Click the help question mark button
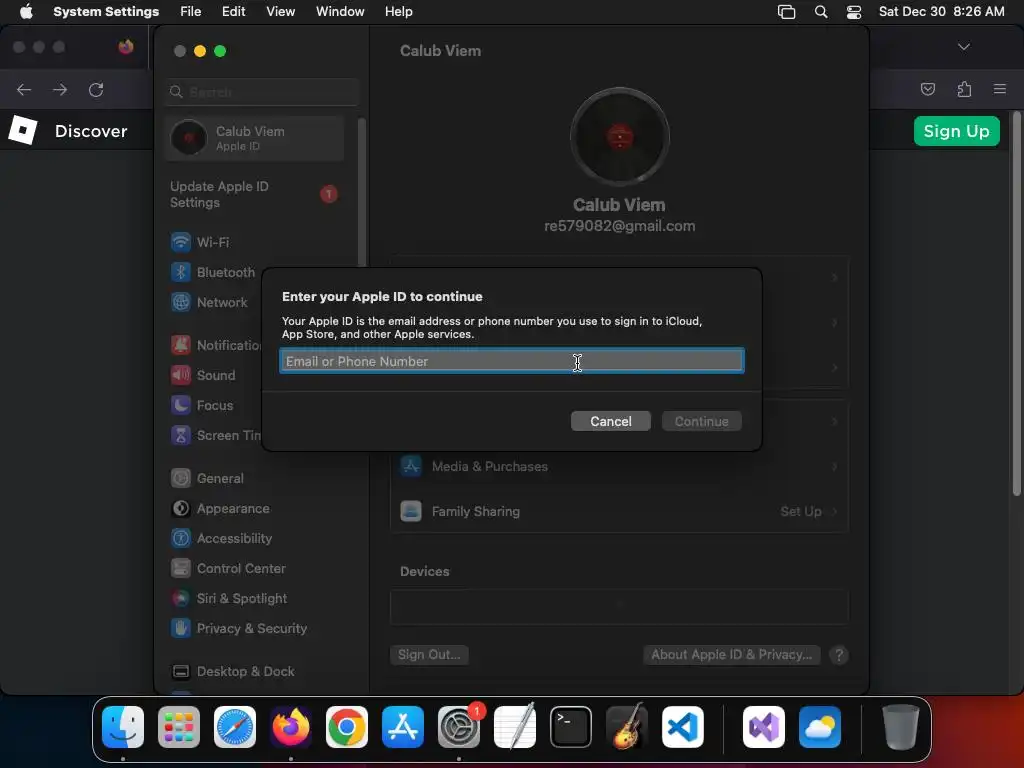 coord(839,655)
